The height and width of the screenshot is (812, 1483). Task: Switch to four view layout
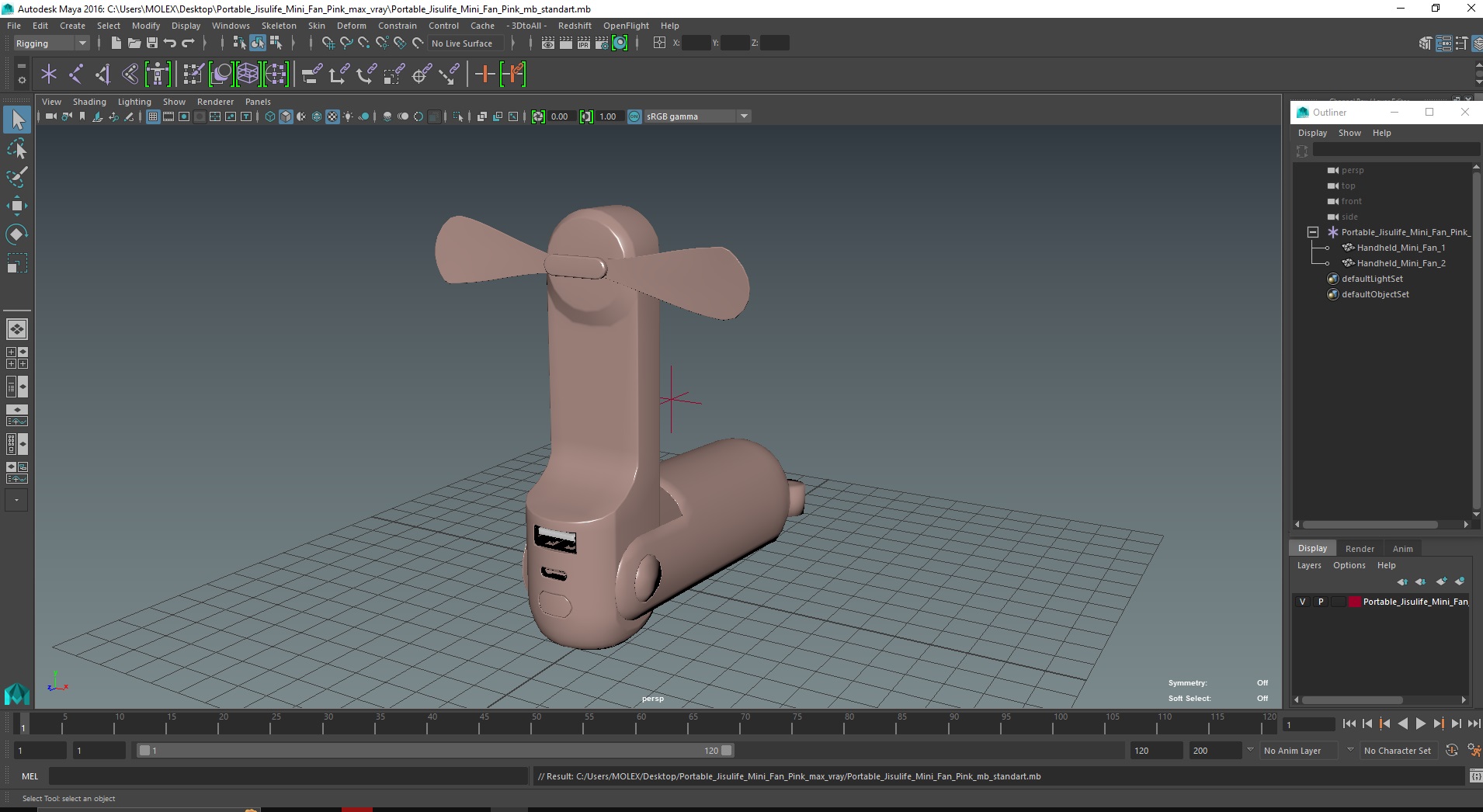[17, 358]
